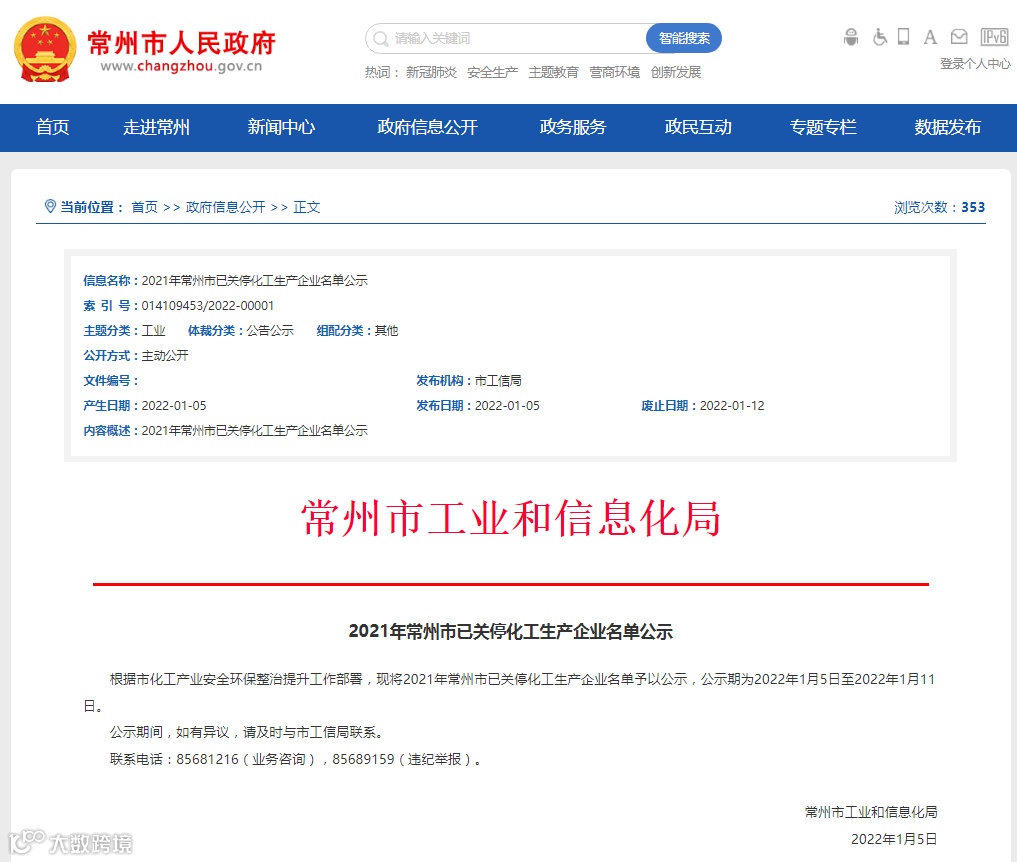1017x862 pixels.
Task: Open the 数据发布 navigation tab
Action: [948, 127]
